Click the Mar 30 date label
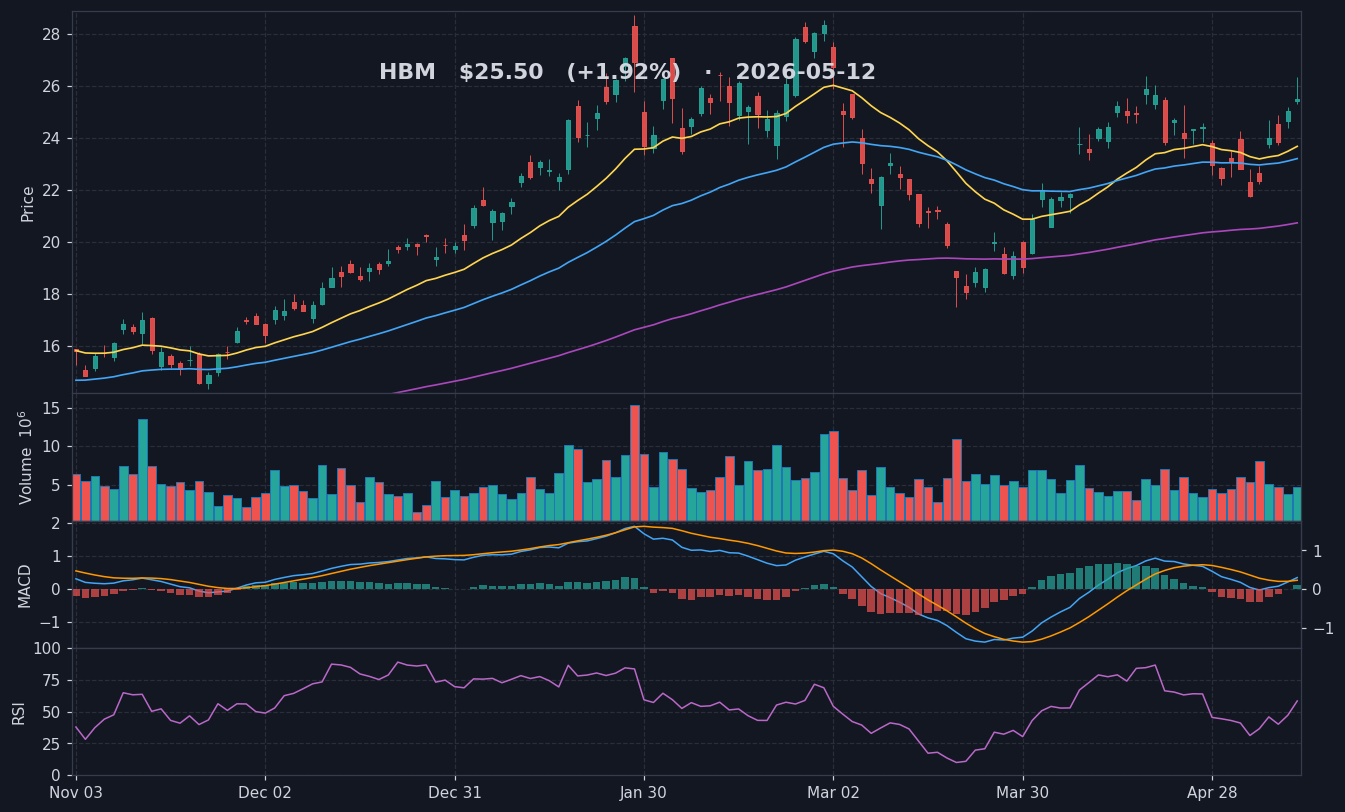 tap(1023, 792)
